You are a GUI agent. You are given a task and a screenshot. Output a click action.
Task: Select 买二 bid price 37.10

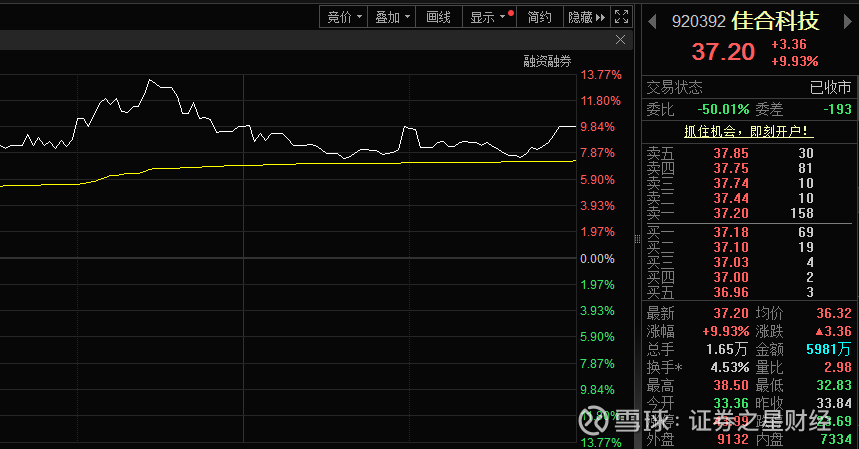731,247
